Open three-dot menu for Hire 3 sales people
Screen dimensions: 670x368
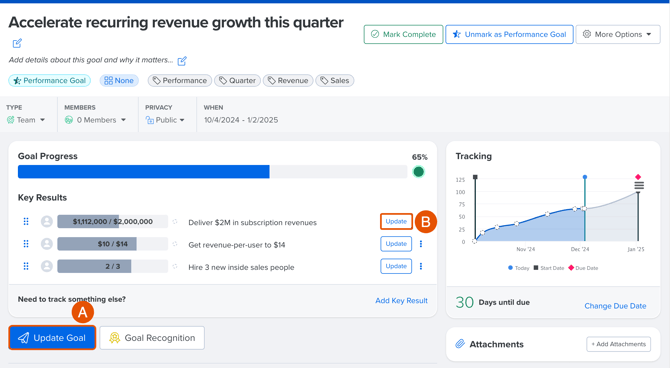421,266
